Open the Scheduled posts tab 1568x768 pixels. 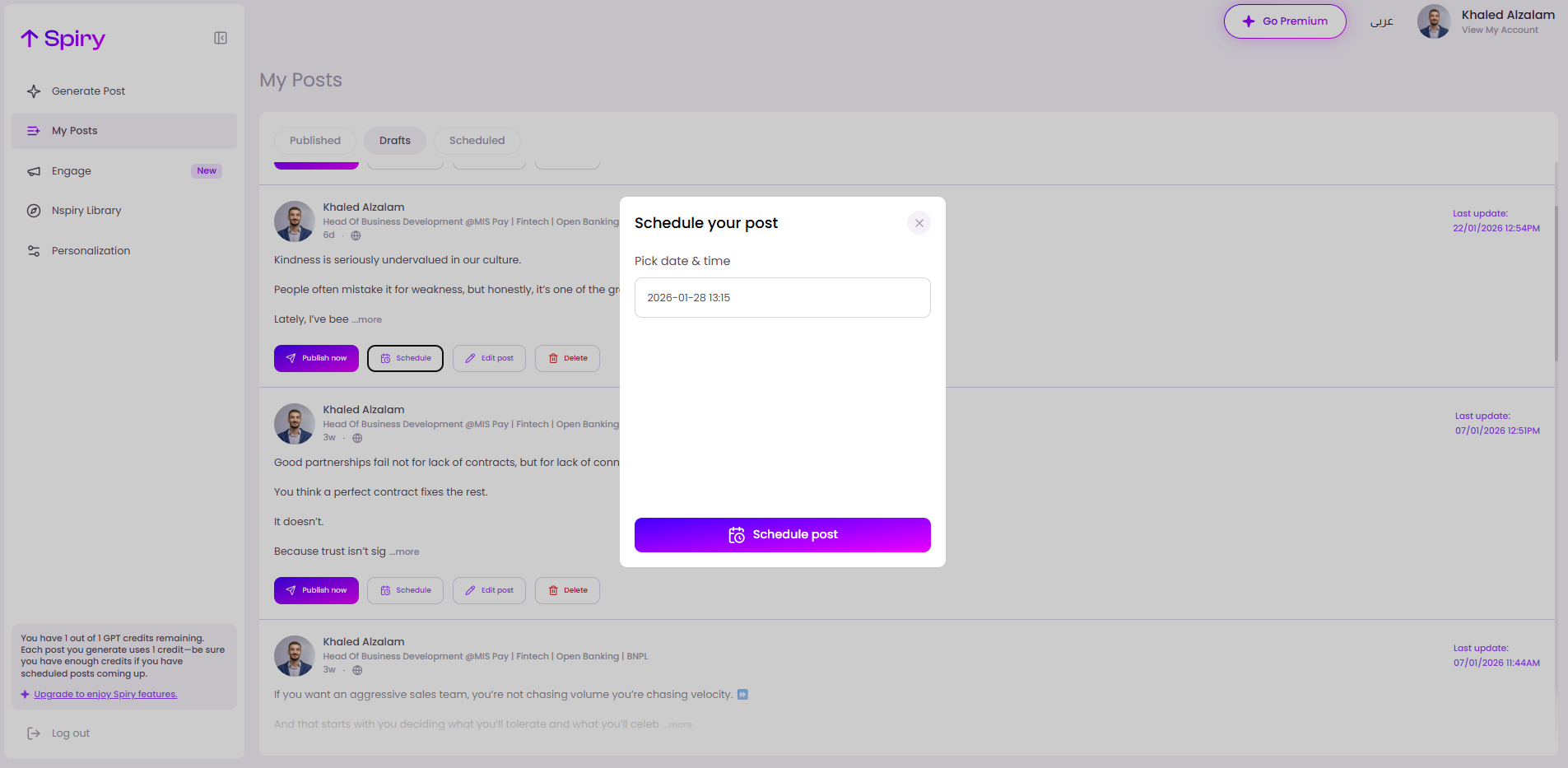click(477, 140)
